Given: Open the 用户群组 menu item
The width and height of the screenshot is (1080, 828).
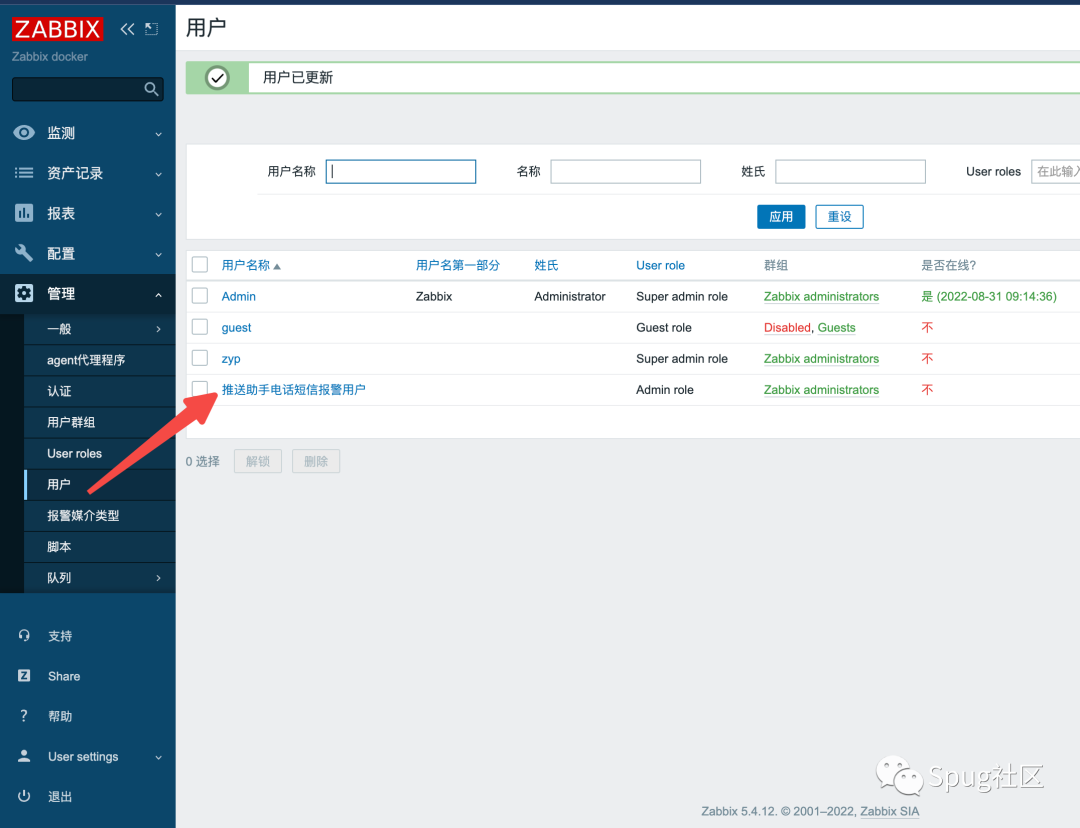Looking at the screenshot, I should (100, 422).
